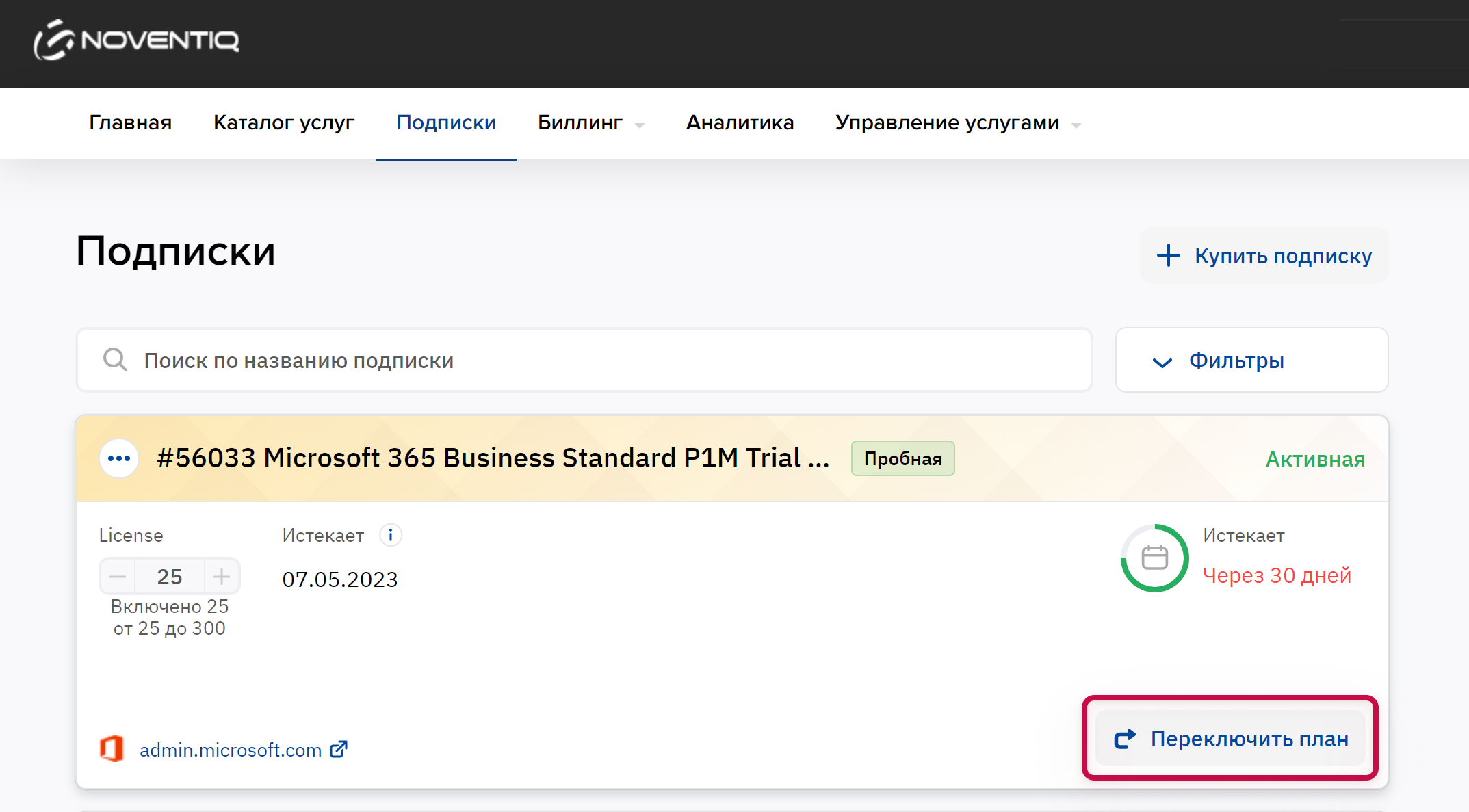
Task: Click the calendar expiry progress icon
Action: pyautogui.click(x=1155, y=558)
